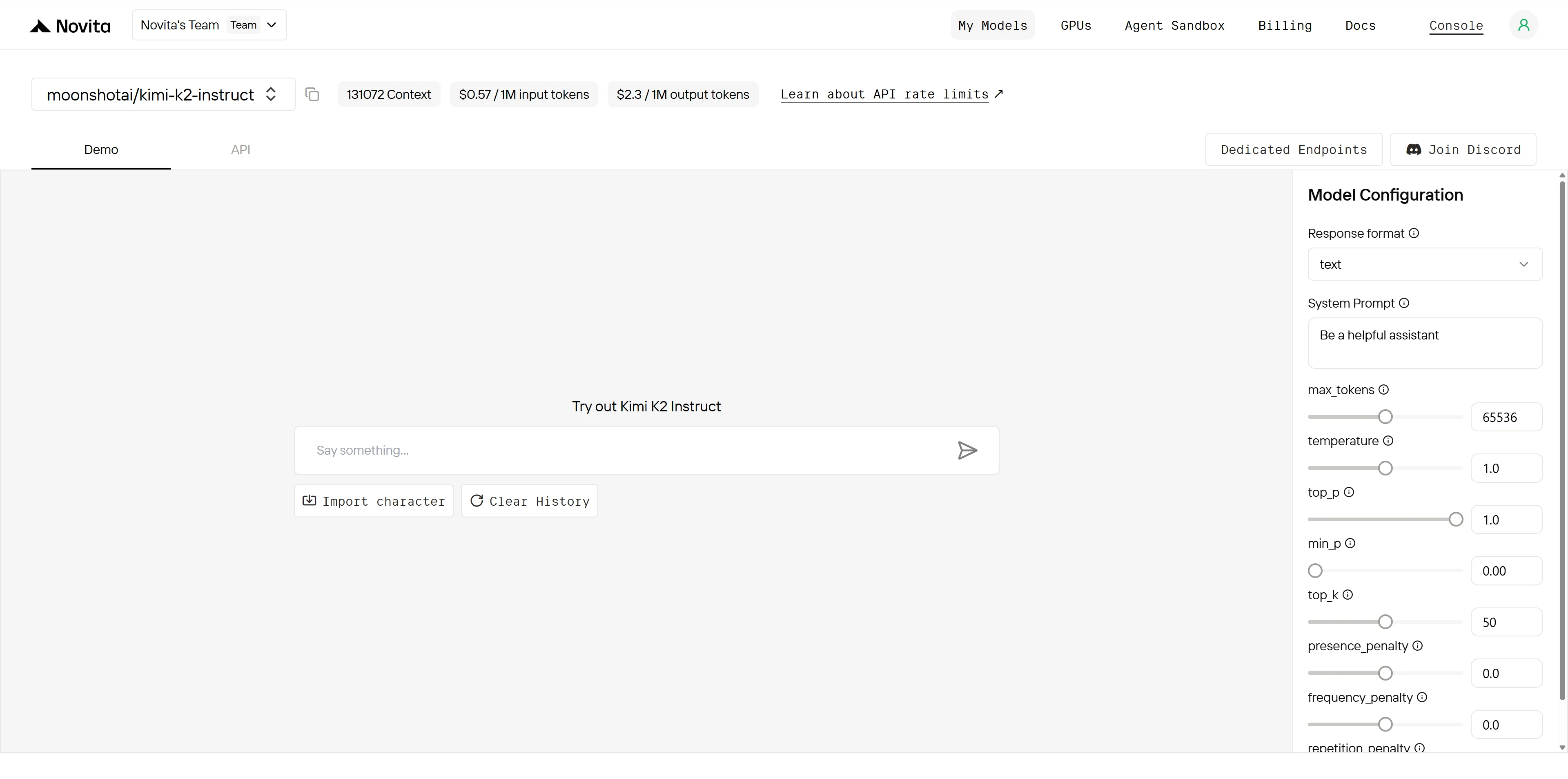The height and width of the screenshot is (779, 1568).
Task: Open the Console link
Action: (x=1456, y=26)
